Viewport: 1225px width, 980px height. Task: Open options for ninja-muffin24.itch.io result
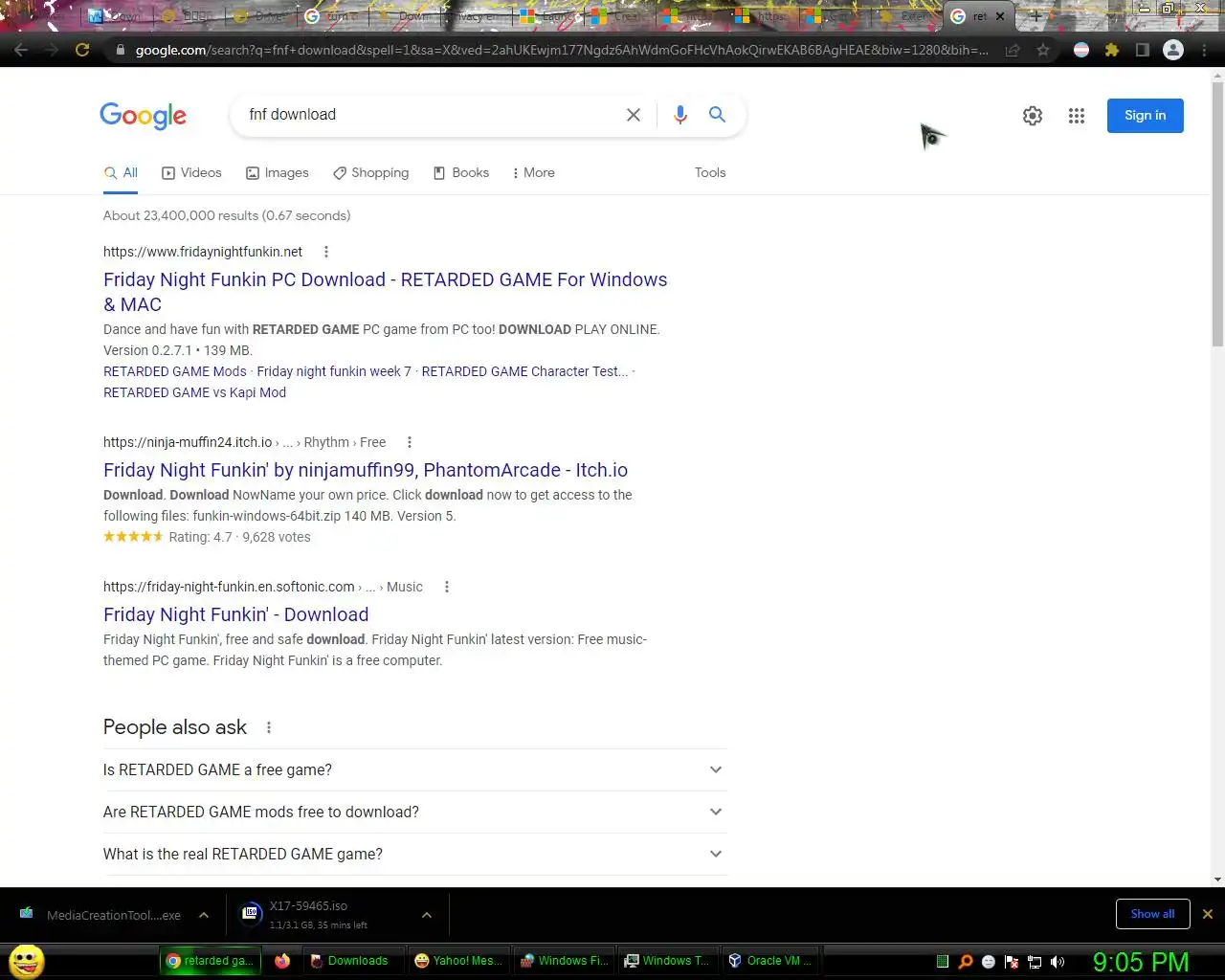click(x=410, y=442)
